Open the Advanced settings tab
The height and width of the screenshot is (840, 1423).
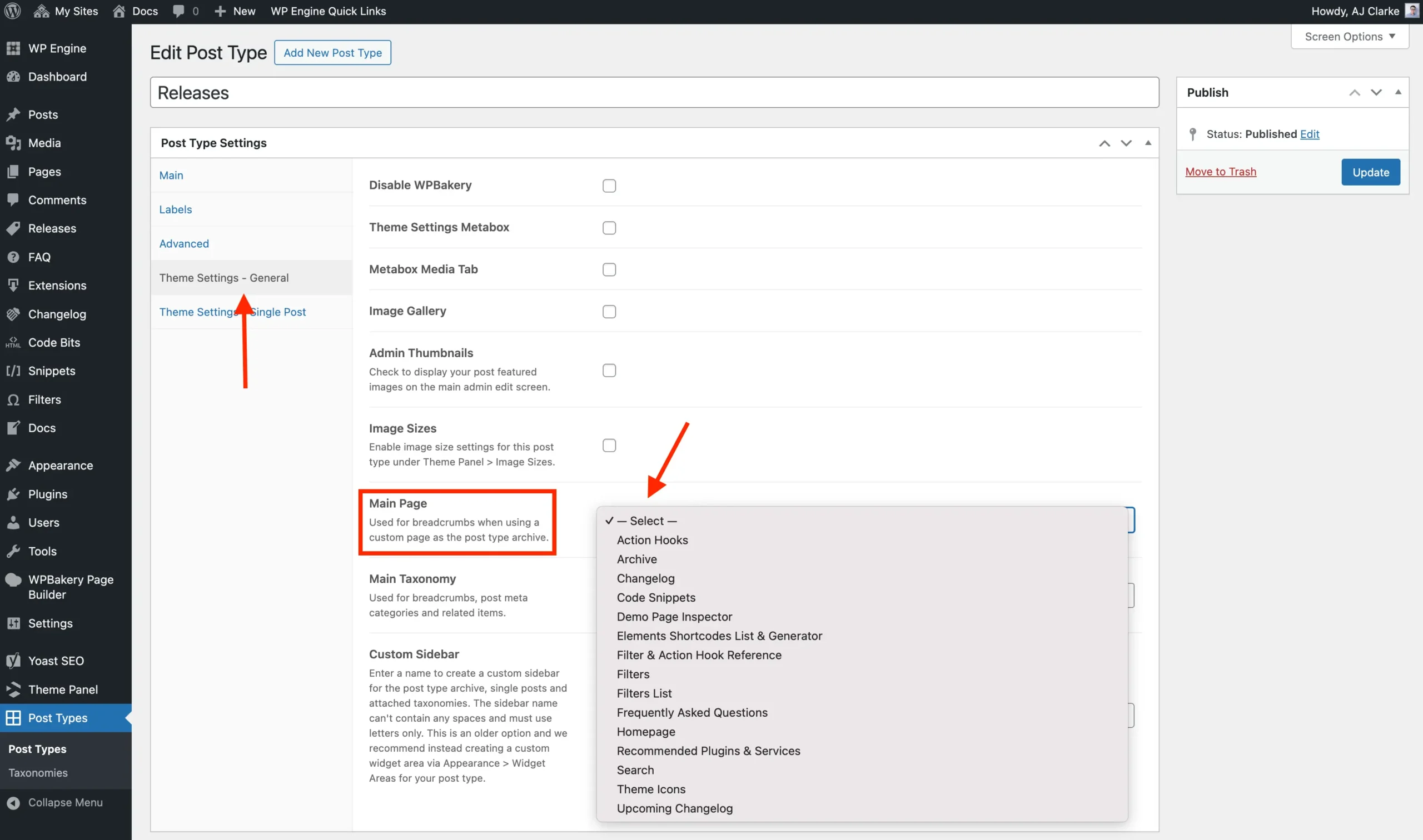(x=183, y=243)
